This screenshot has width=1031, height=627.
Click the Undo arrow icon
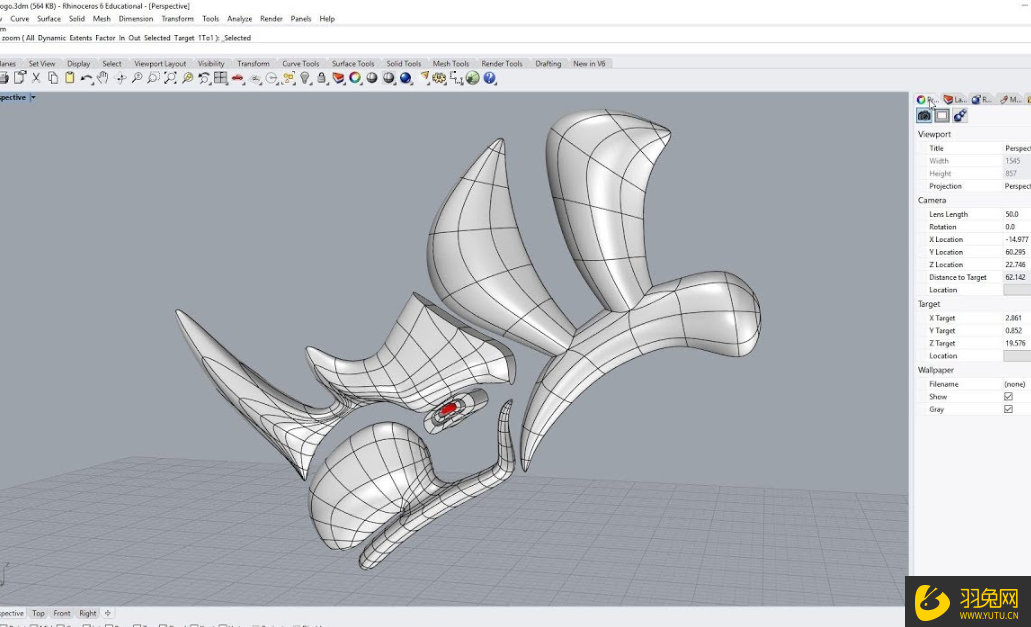click(86, 78)
